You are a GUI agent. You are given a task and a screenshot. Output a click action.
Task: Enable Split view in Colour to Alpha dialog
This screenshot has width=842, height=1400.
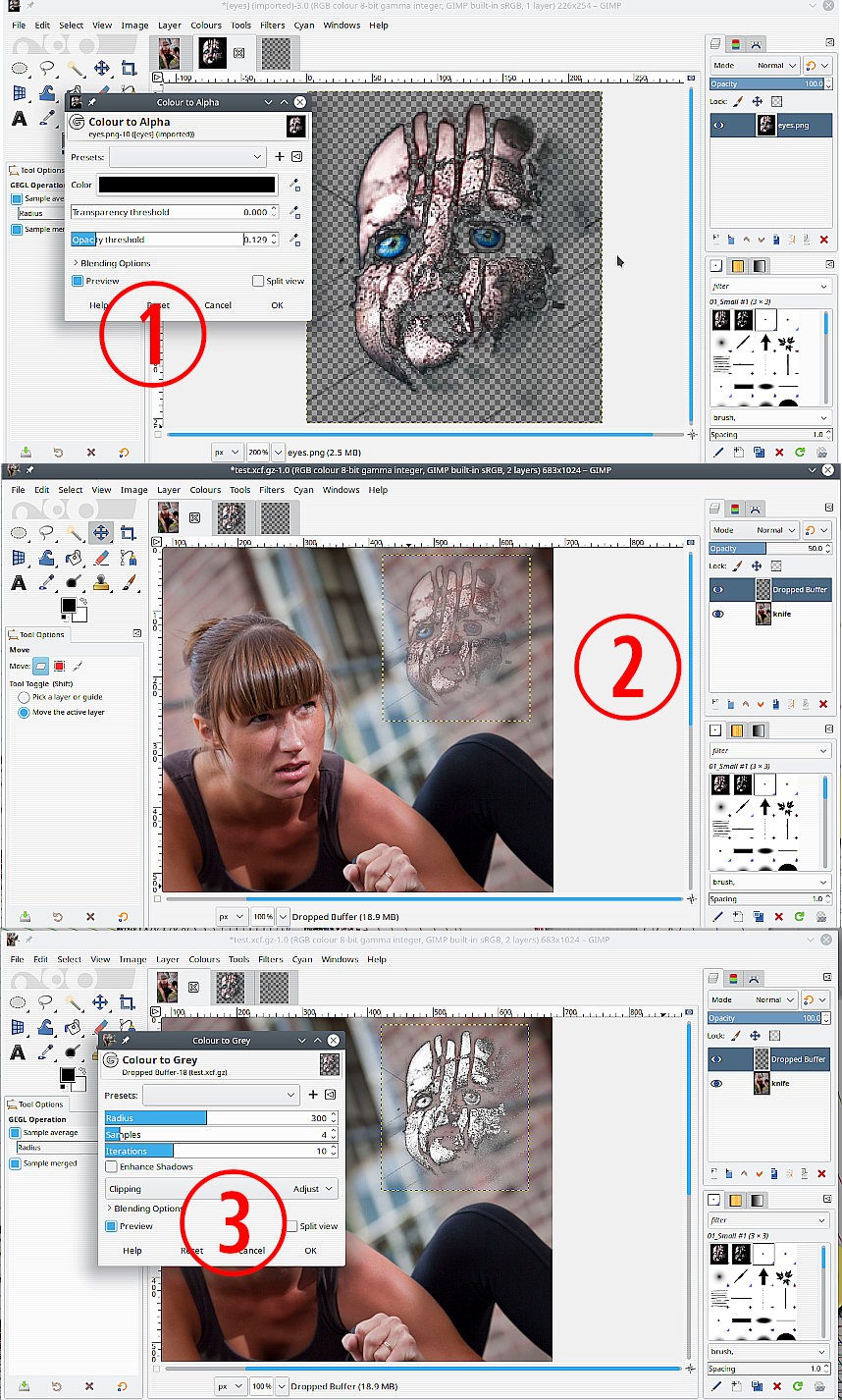coord(258,281)
